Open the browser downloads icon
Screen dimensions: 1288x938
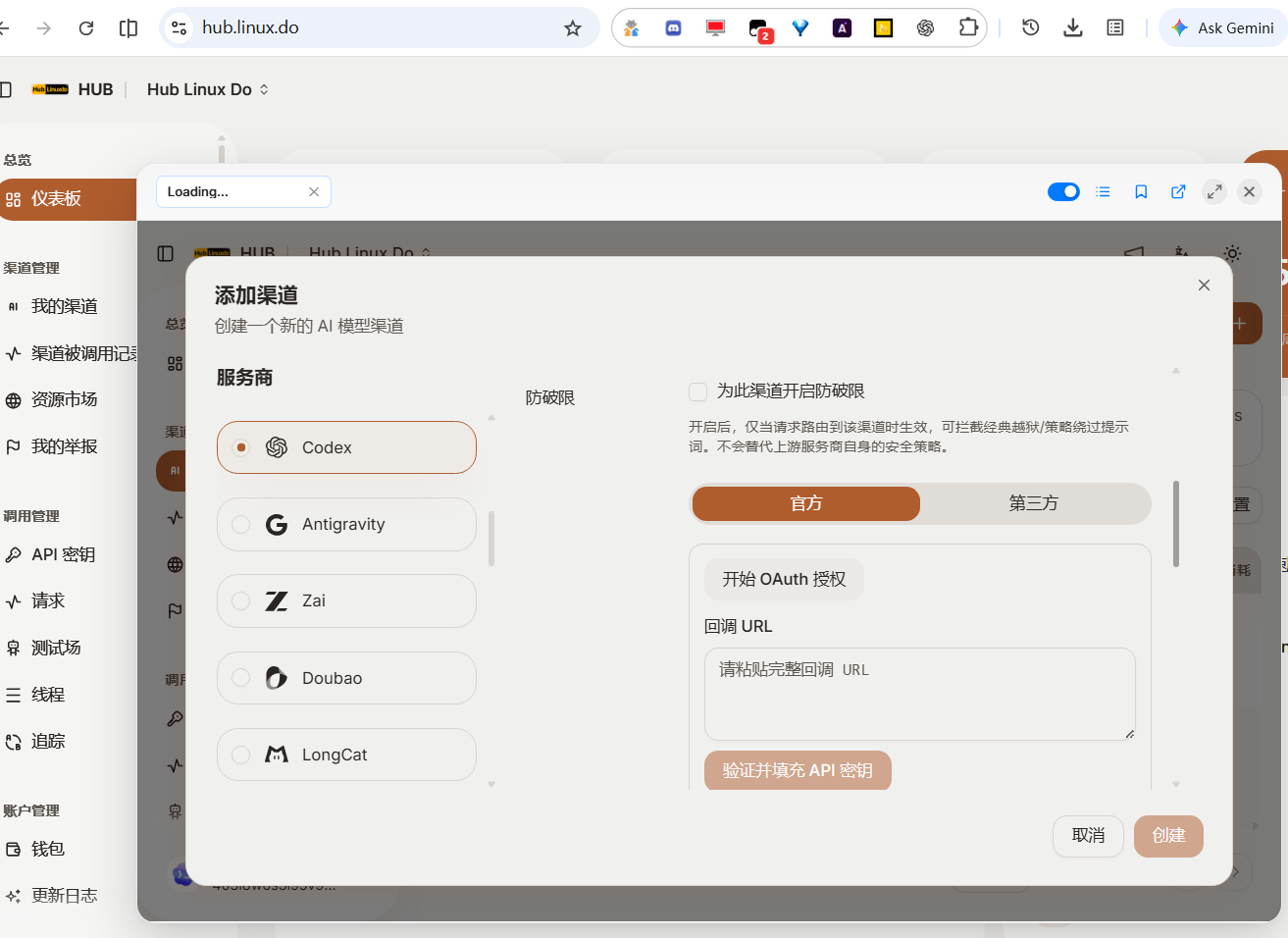1073,27
